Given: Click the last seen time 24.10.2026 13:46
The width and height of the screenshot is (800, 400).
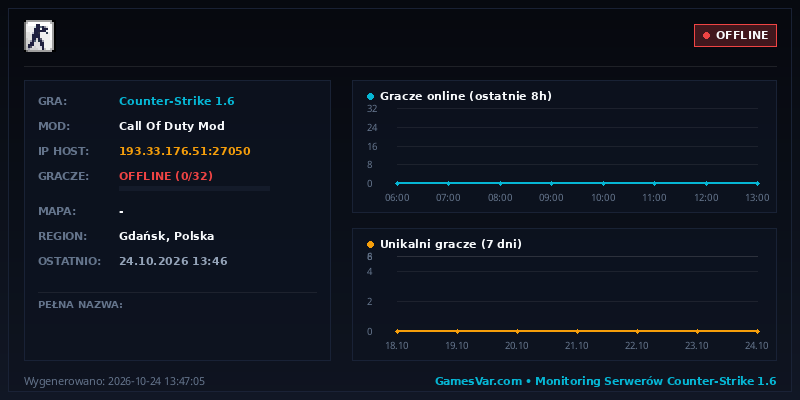Looking at the screenshot, I should [173, 261].
